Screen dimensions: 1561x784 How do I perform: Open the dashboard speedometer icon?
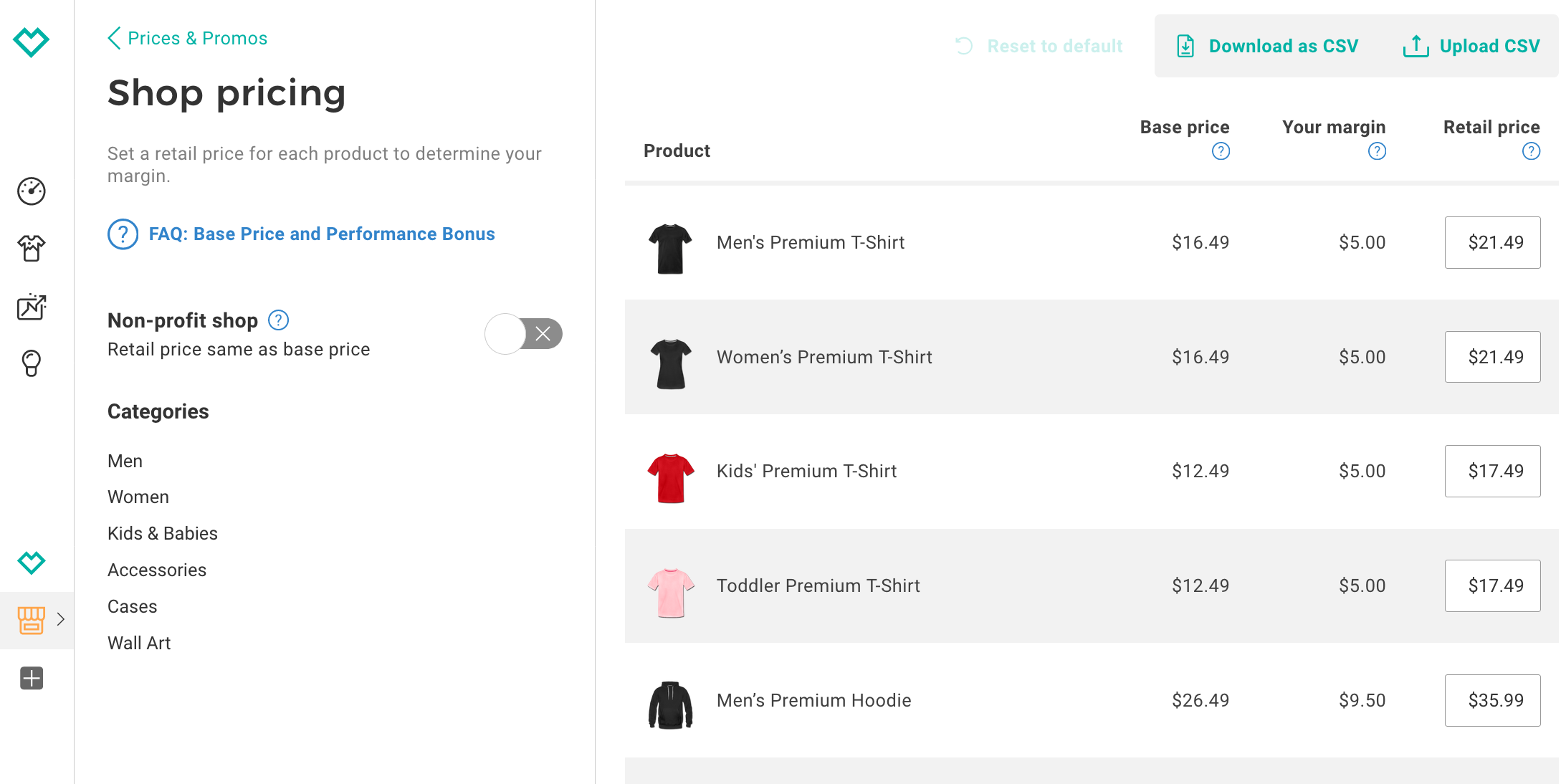click(x=32, y=191)
